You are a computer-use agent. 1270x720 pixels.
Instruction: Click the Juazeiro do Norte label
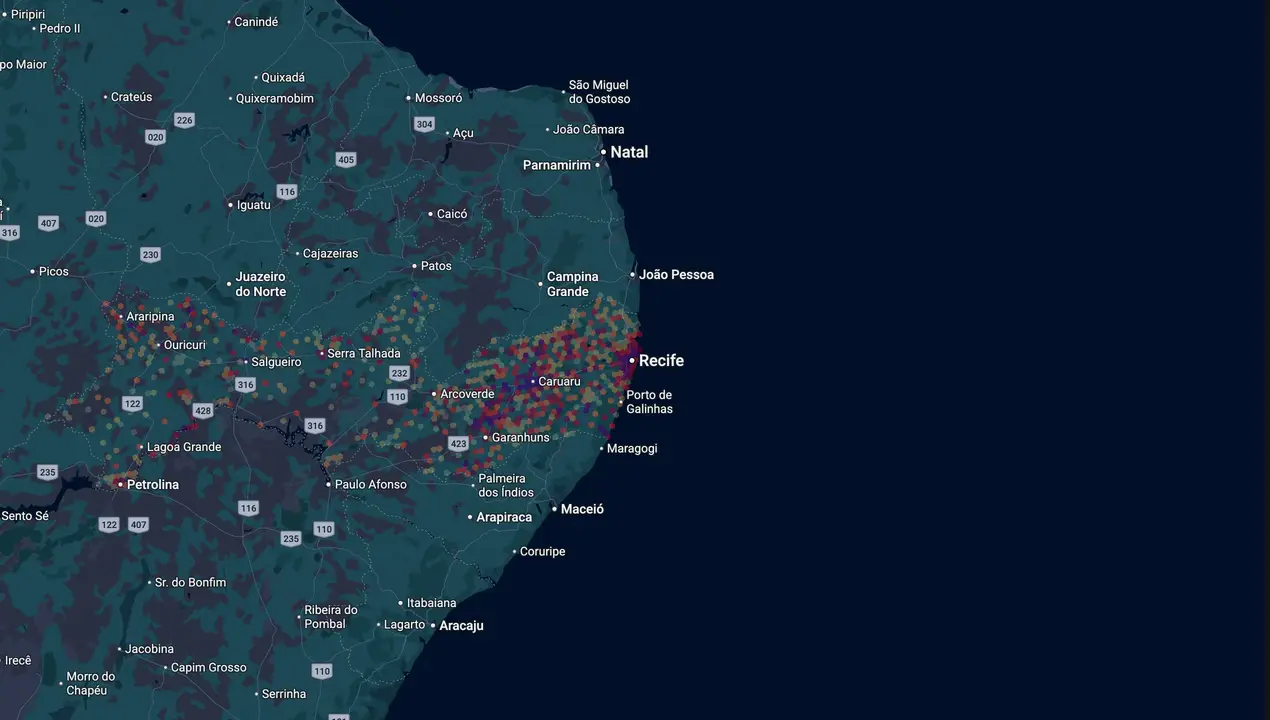pos(261,284)
